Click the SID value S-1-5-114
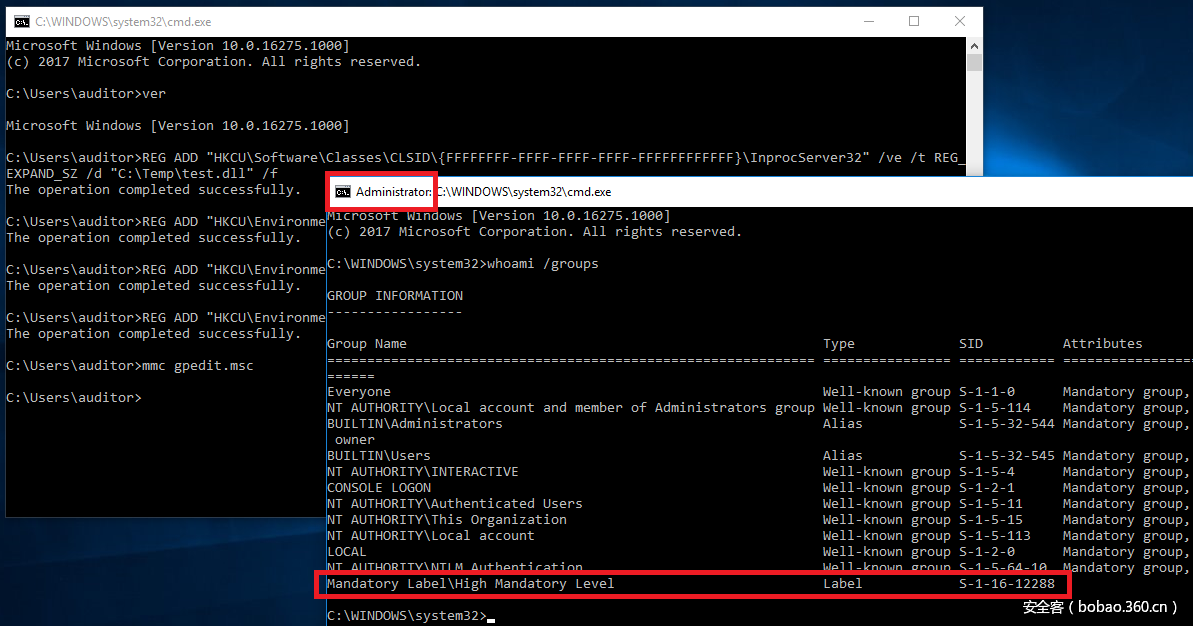This screenshot has height=626, width=1193. (x=994, y=408)
